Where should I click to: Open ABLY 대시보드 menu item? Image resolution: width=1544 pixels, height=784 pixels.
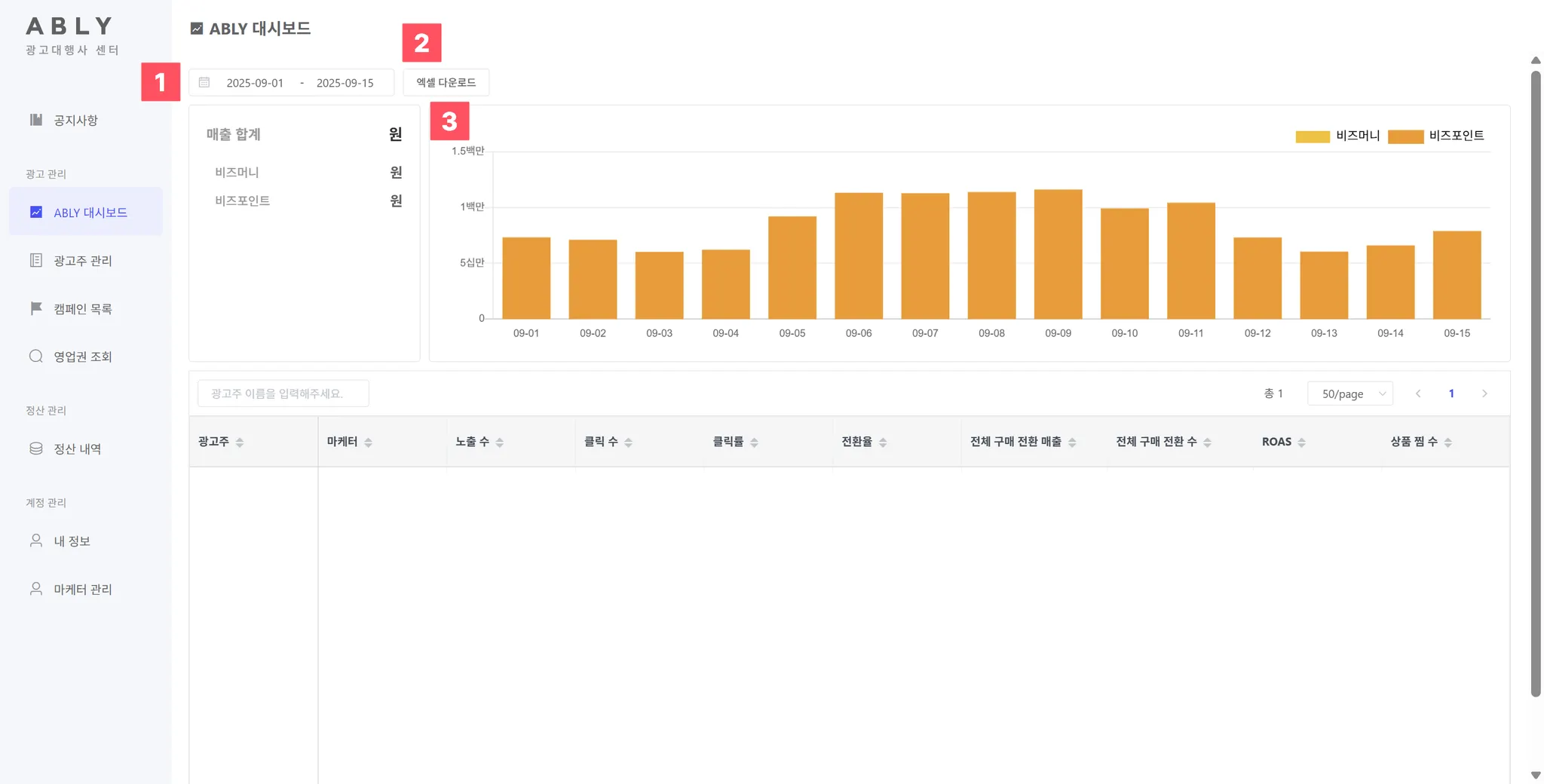coord(86,212)
